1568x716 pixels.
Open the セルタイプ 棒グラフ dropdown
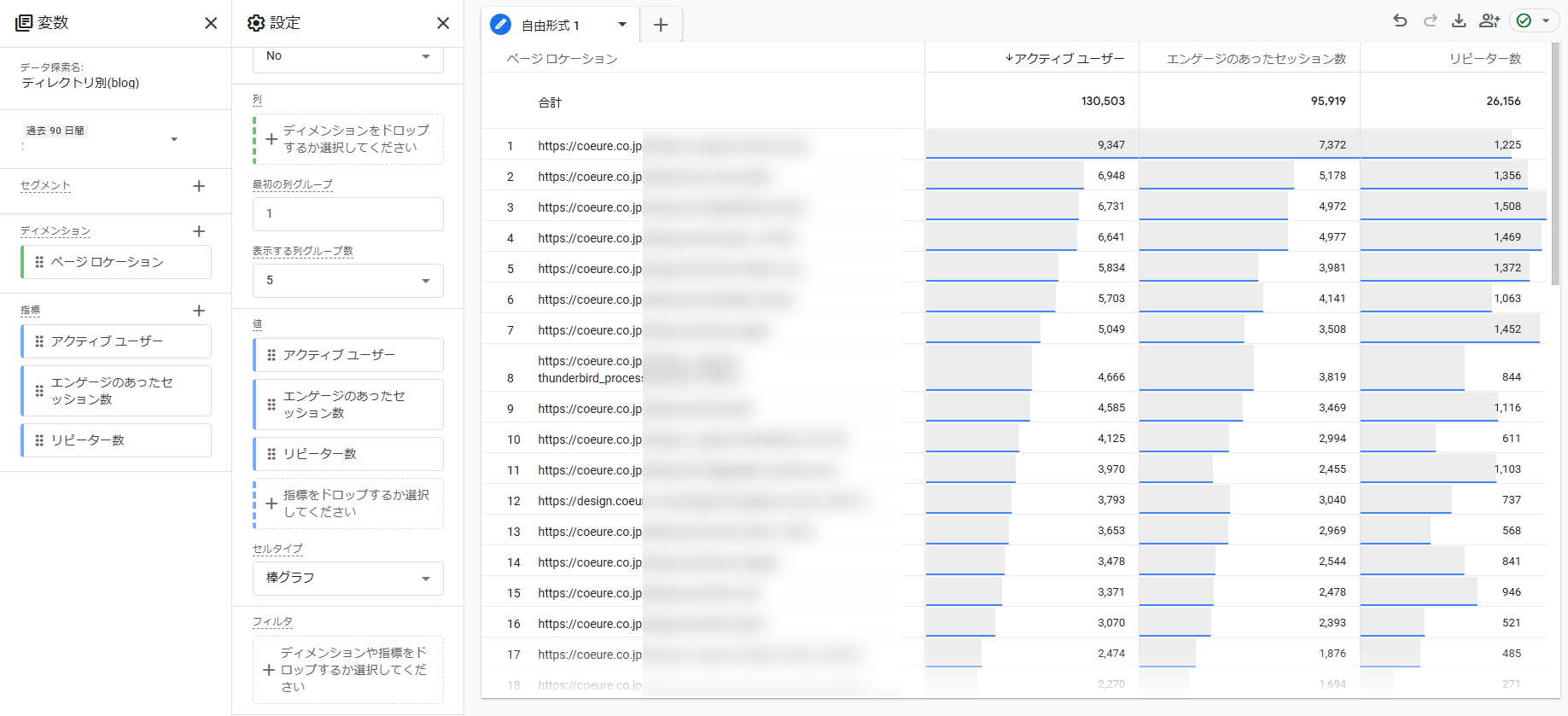click(347, 579)
